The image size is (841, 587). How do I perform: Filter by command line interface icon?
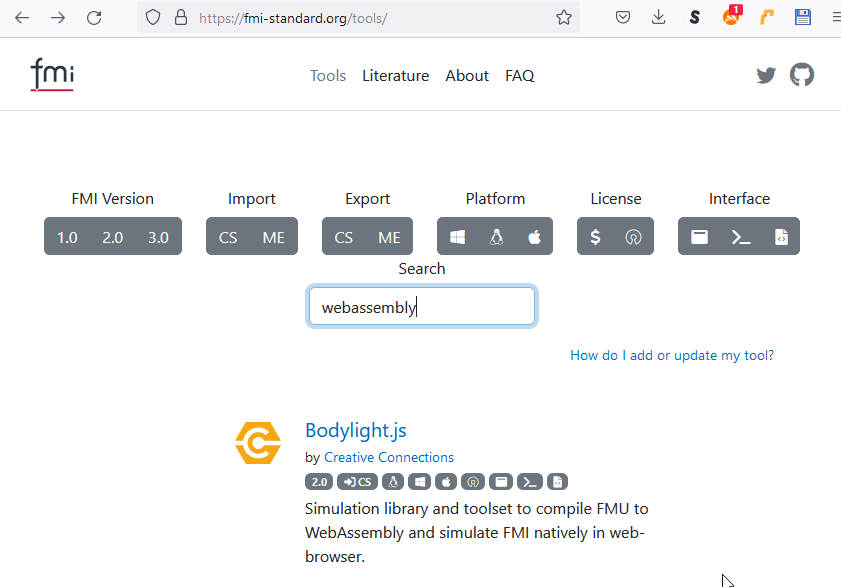pos(740,237)
